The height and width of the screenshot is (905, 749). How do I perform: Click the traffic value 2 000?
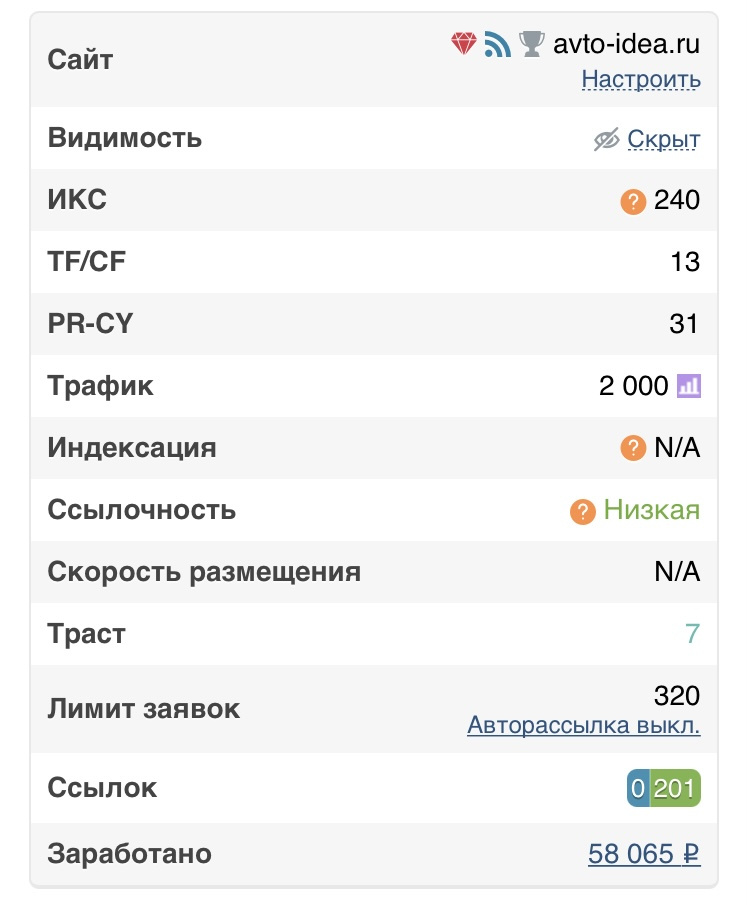(633, 386)
